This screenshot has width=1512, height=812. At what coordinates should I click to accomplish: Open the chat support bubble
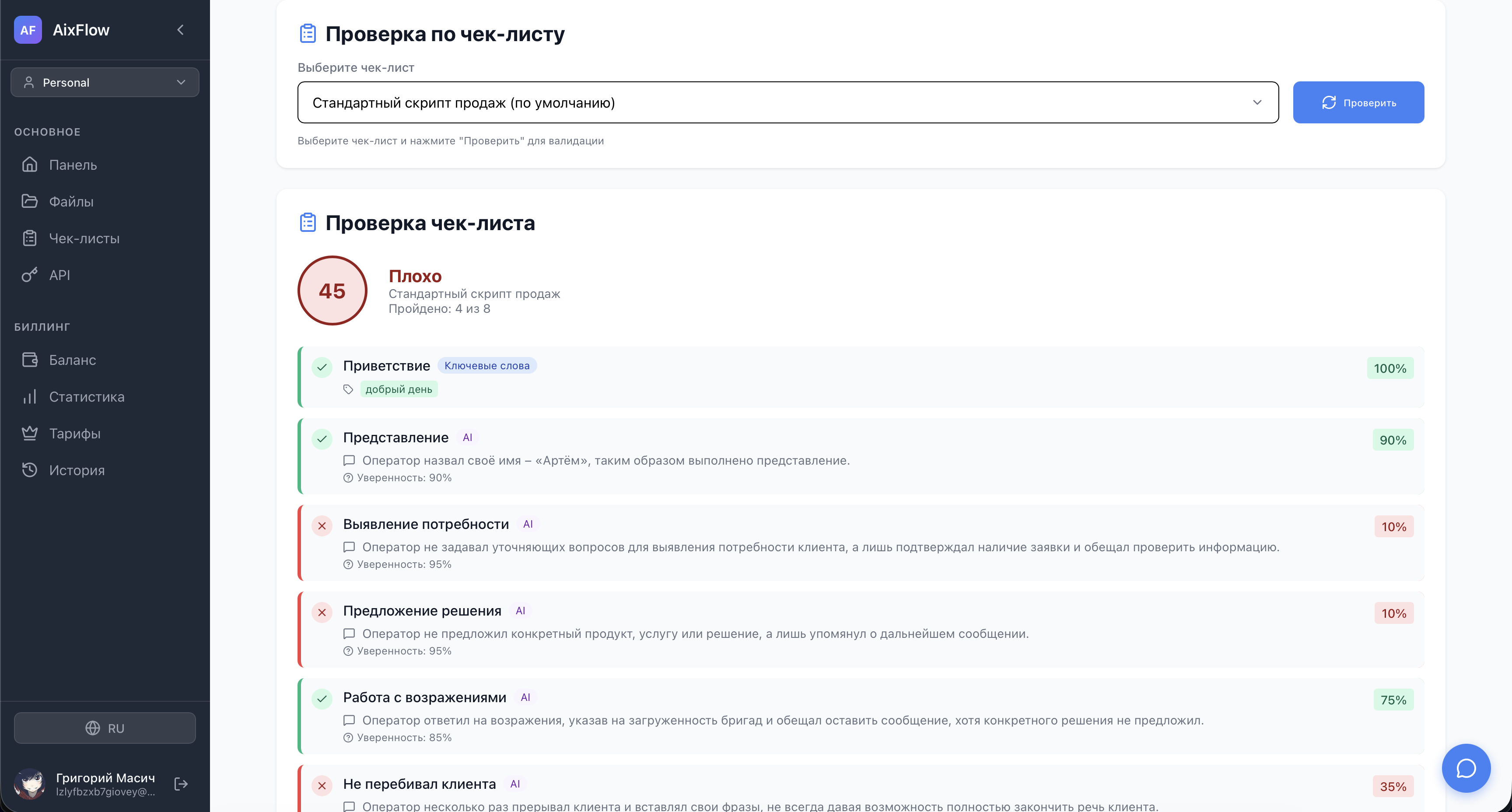point(1466,768)
